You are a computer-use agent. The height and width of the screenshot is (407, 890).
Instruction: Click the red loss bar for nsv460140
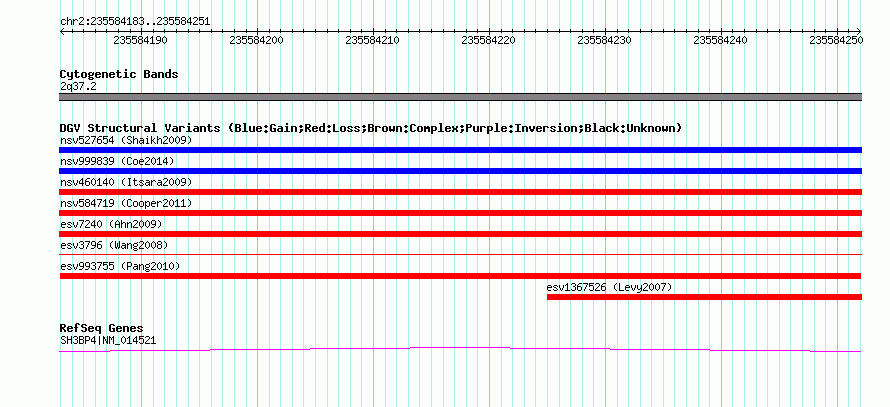tap(460, 192)
